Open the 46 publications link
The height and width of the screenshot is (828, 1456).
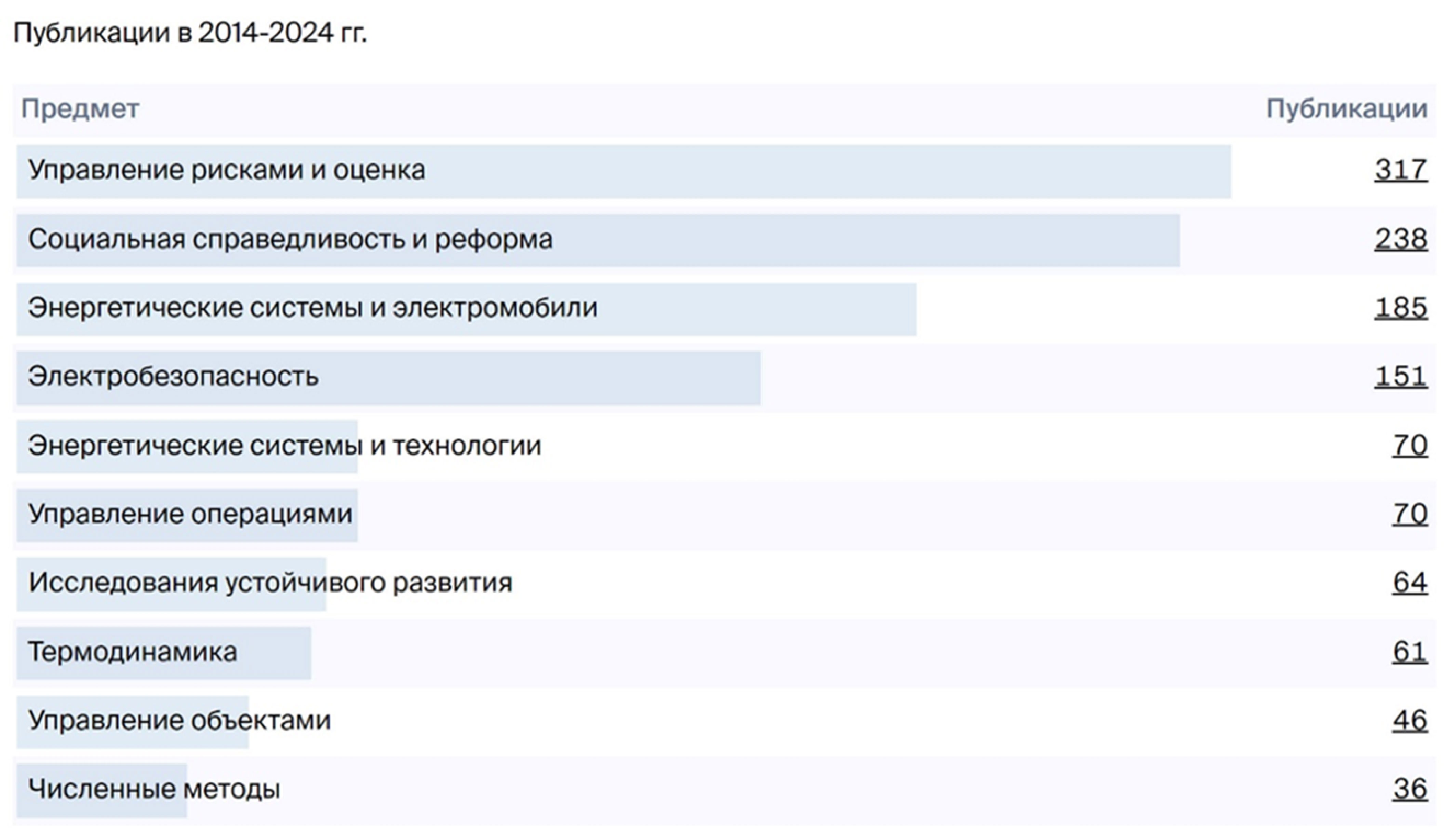[x=1410, y=721]
